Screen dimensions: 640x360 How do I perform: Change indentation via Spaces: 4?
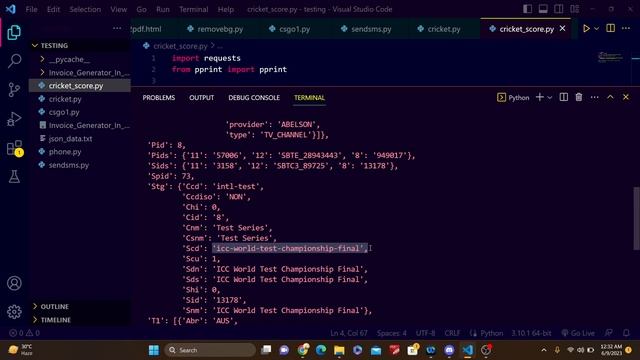[391, 333]
